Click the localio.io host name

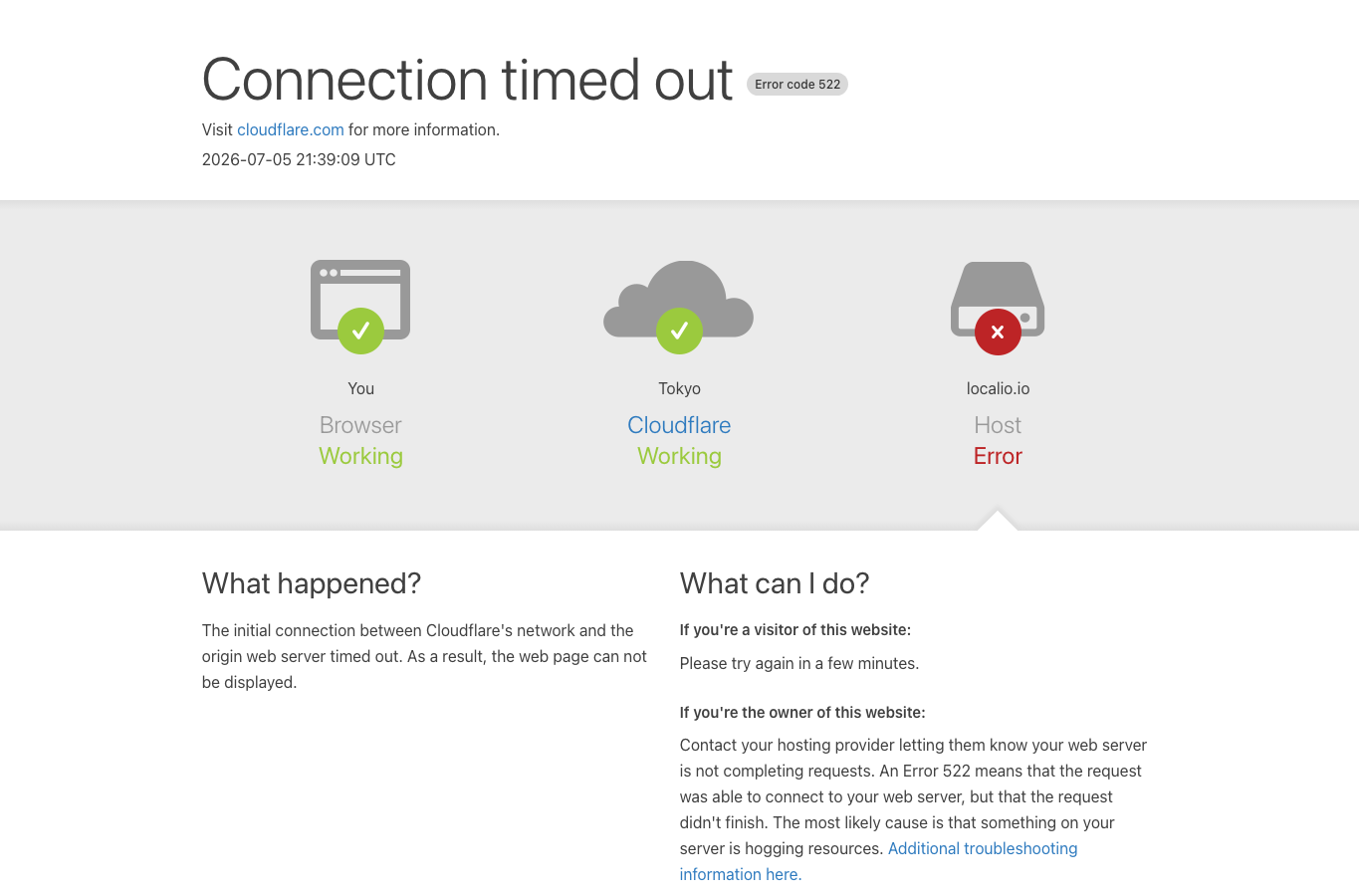tap(998, 388)
